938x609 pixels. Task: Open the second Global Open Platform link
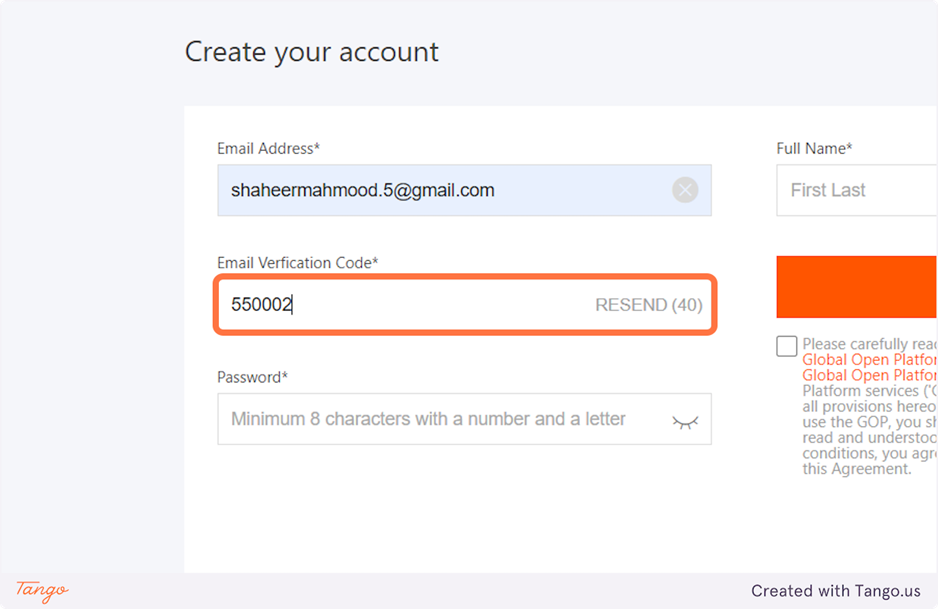870,375
